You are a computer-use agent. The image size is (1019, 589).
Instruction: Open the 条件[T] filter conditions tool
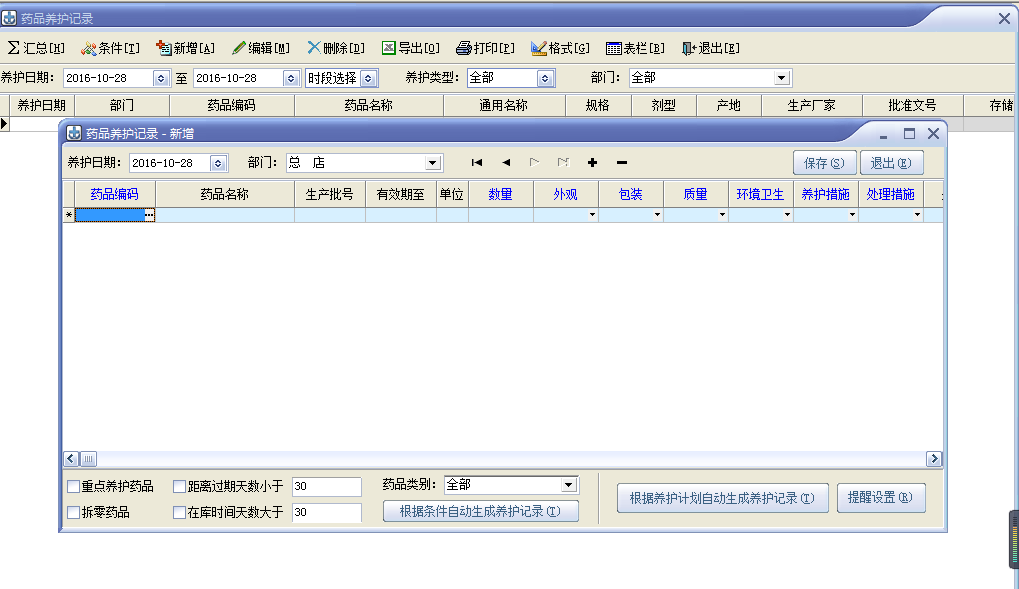tap(110, 48)
